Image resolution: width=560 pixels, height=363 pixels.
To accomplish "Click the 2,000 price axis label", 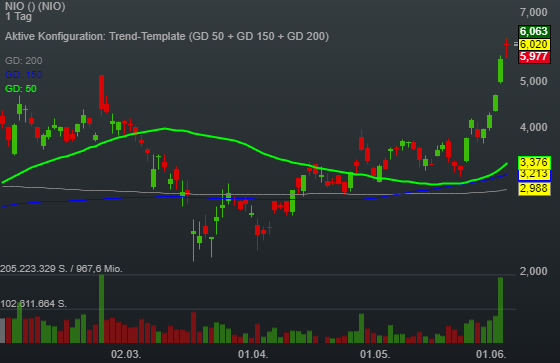I will click(533, 271).
